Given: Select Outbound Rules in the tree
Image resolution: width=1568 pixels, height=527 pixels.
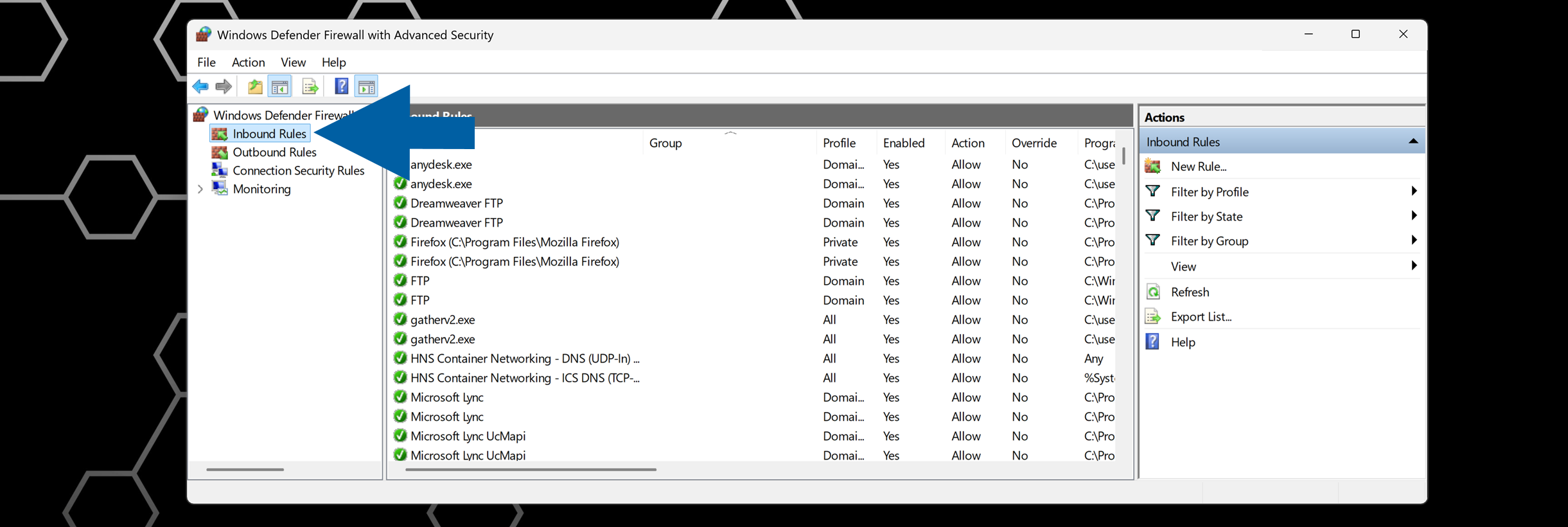Looking at the screenshot, I should pyautogui.click(x=274, y=152).
